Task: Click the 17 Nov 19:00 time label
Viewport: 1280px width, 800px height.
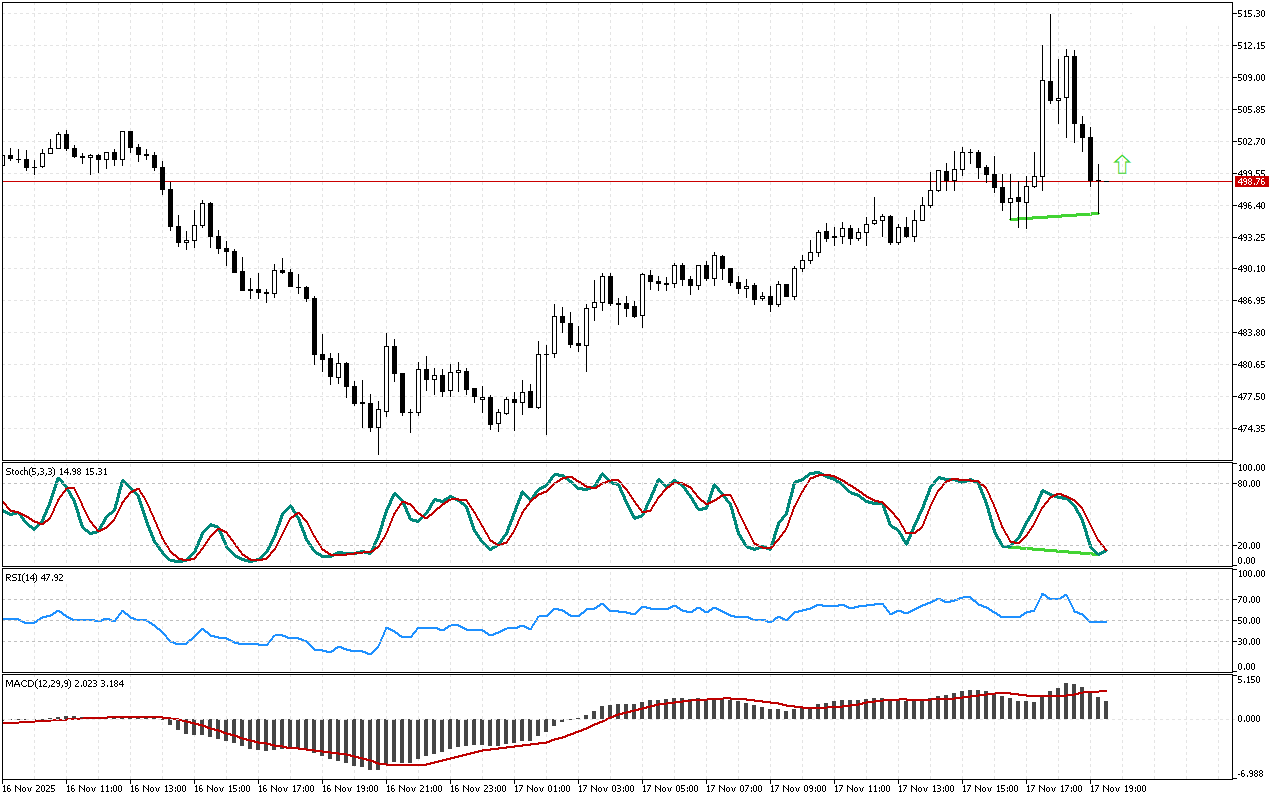Action: [x=1118, y=789]
